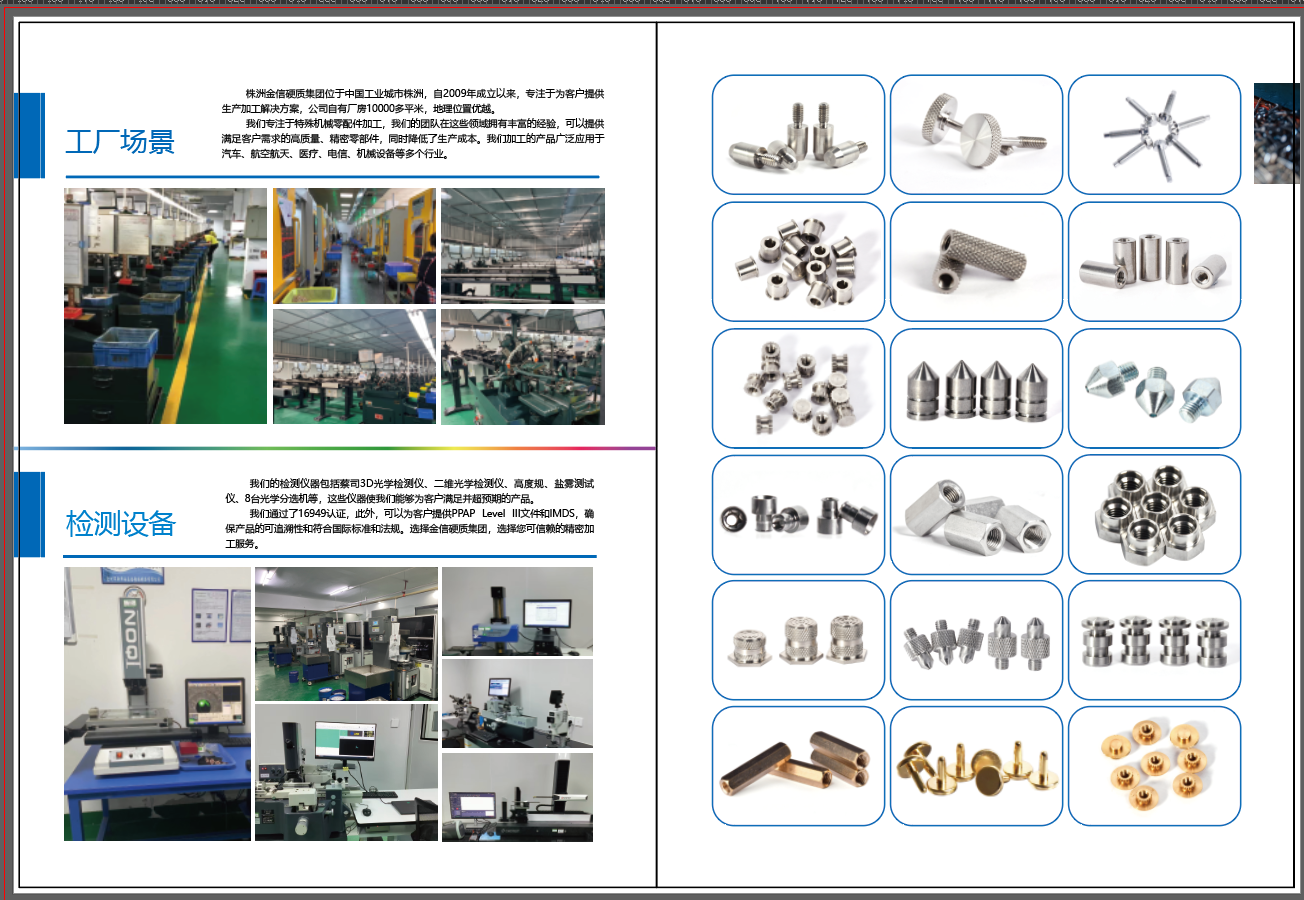Select the brass hex standoffs product image
1304x900 pixels.
coord(798,766)
